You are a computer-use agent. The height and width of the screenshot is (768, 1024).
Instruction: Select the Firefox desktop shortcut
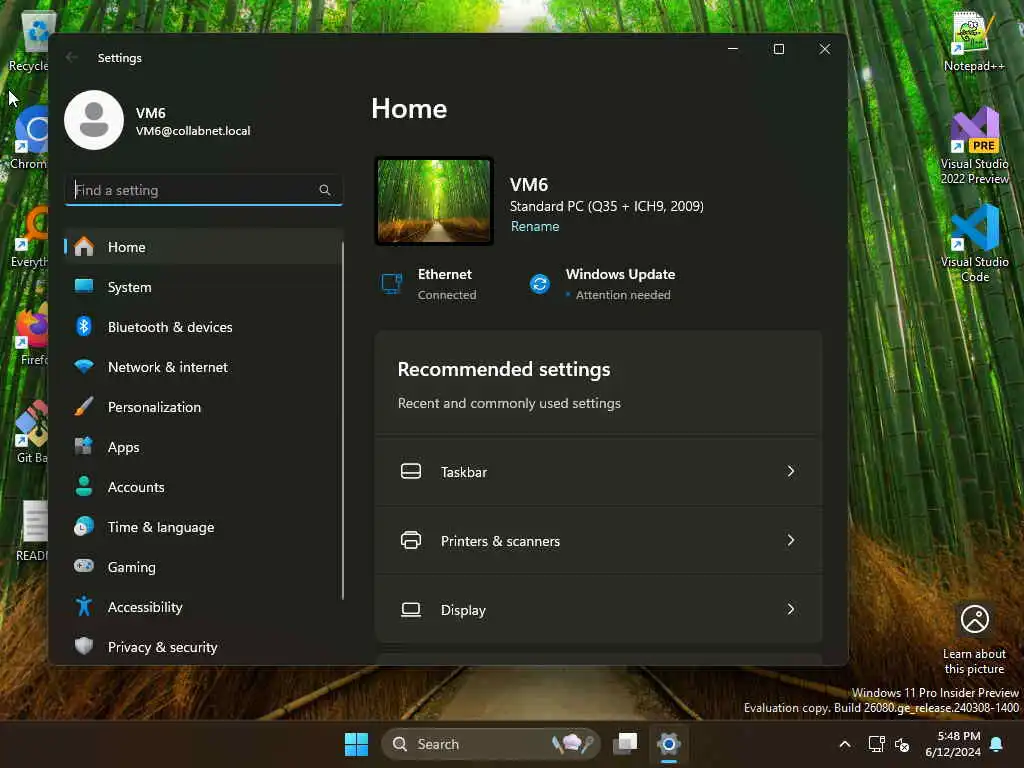[31, 334]
